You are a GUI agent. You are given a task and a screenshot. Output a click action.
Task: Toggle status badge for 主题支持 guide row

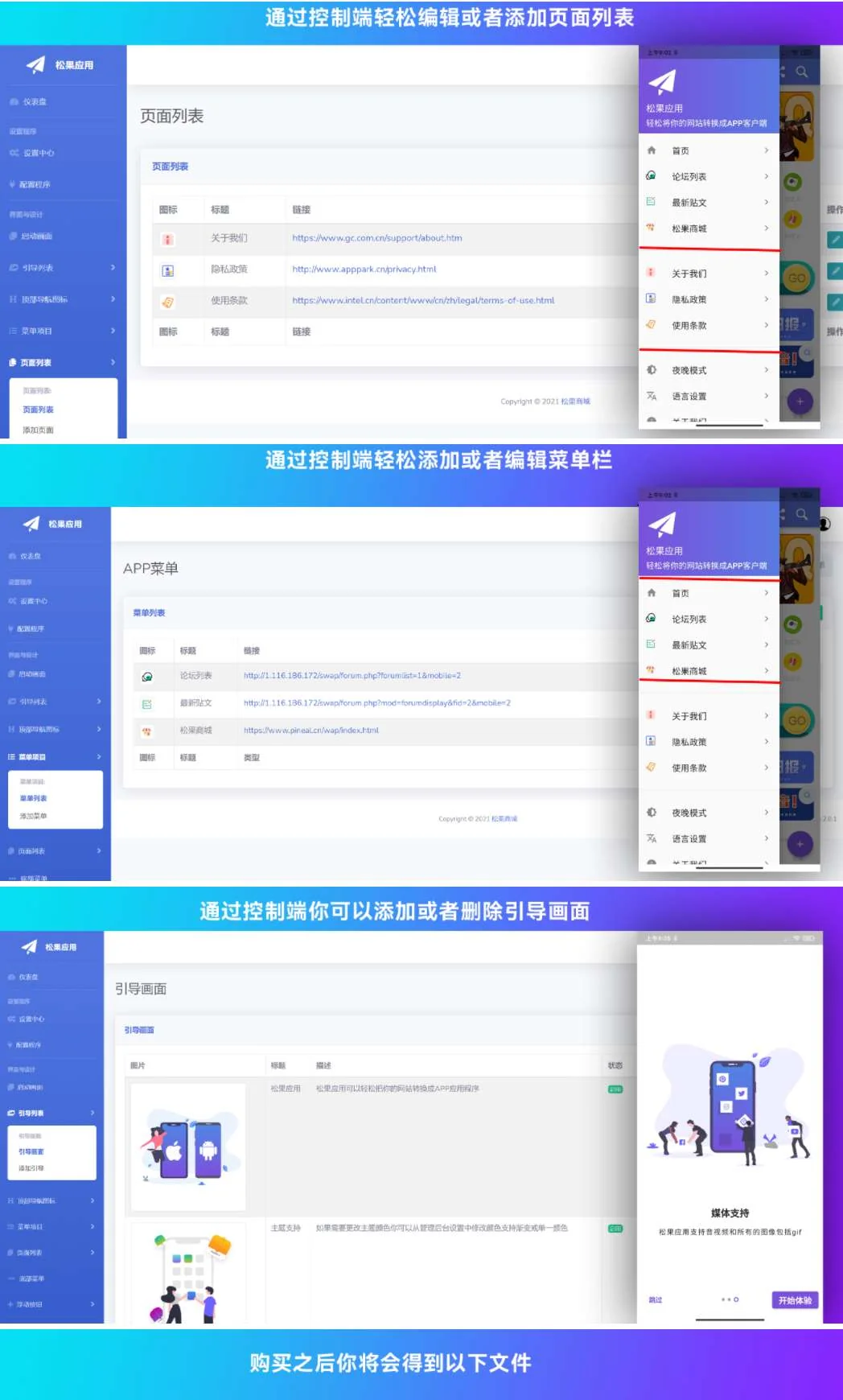click(x=615, y=1229)
